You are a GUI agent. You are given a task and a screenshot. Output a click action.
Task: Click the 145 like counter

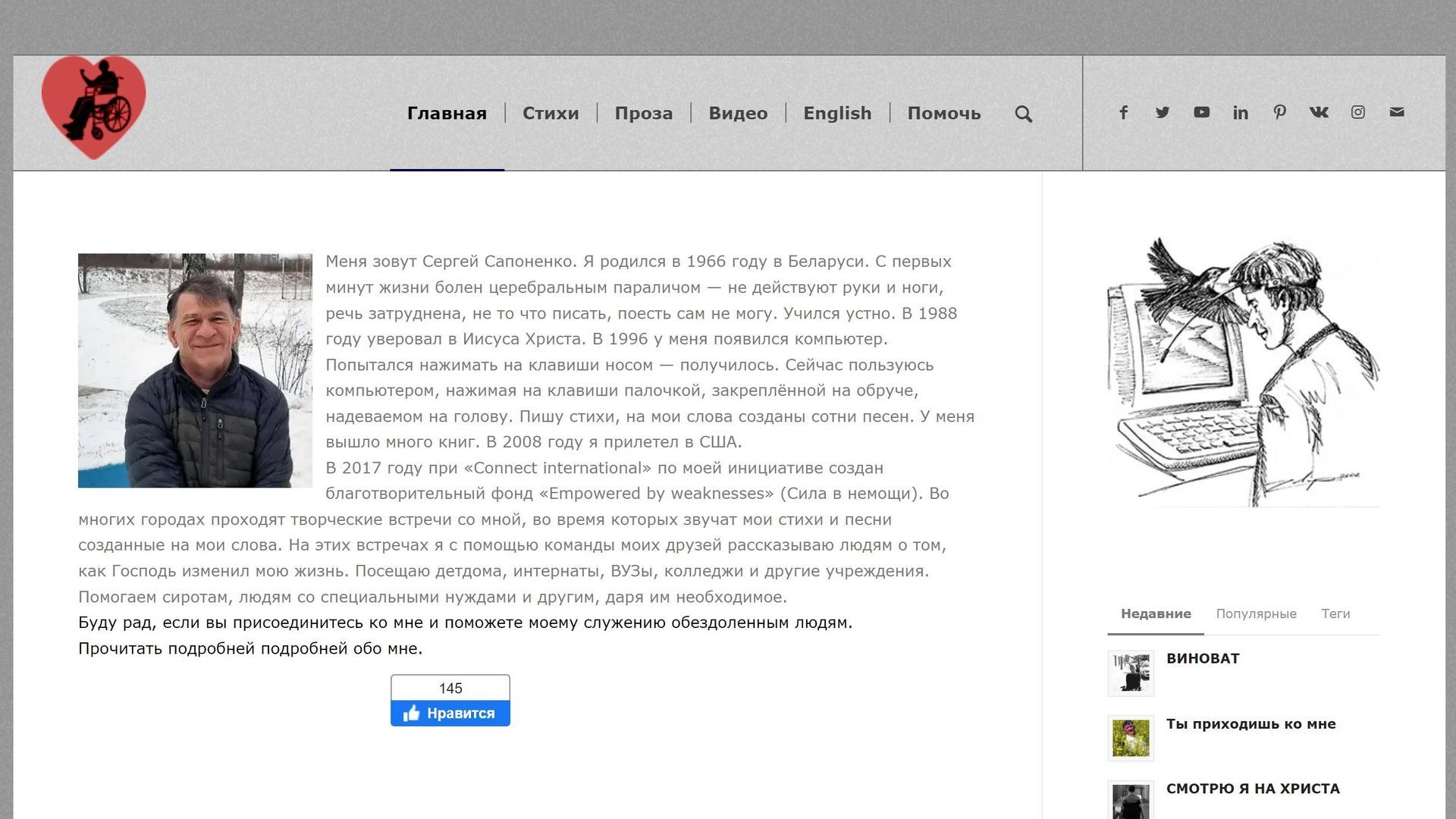[x=450, y=688]
